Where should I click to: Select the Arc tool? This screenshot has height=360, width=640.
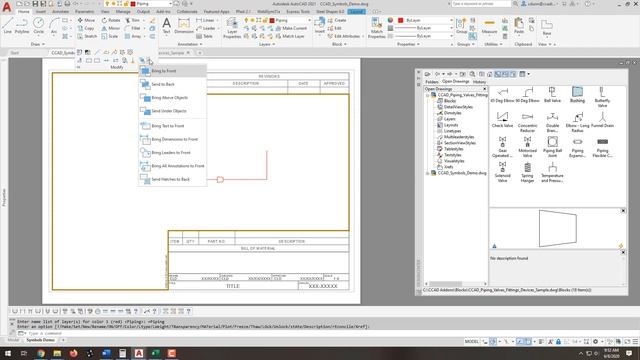point(54,25)
